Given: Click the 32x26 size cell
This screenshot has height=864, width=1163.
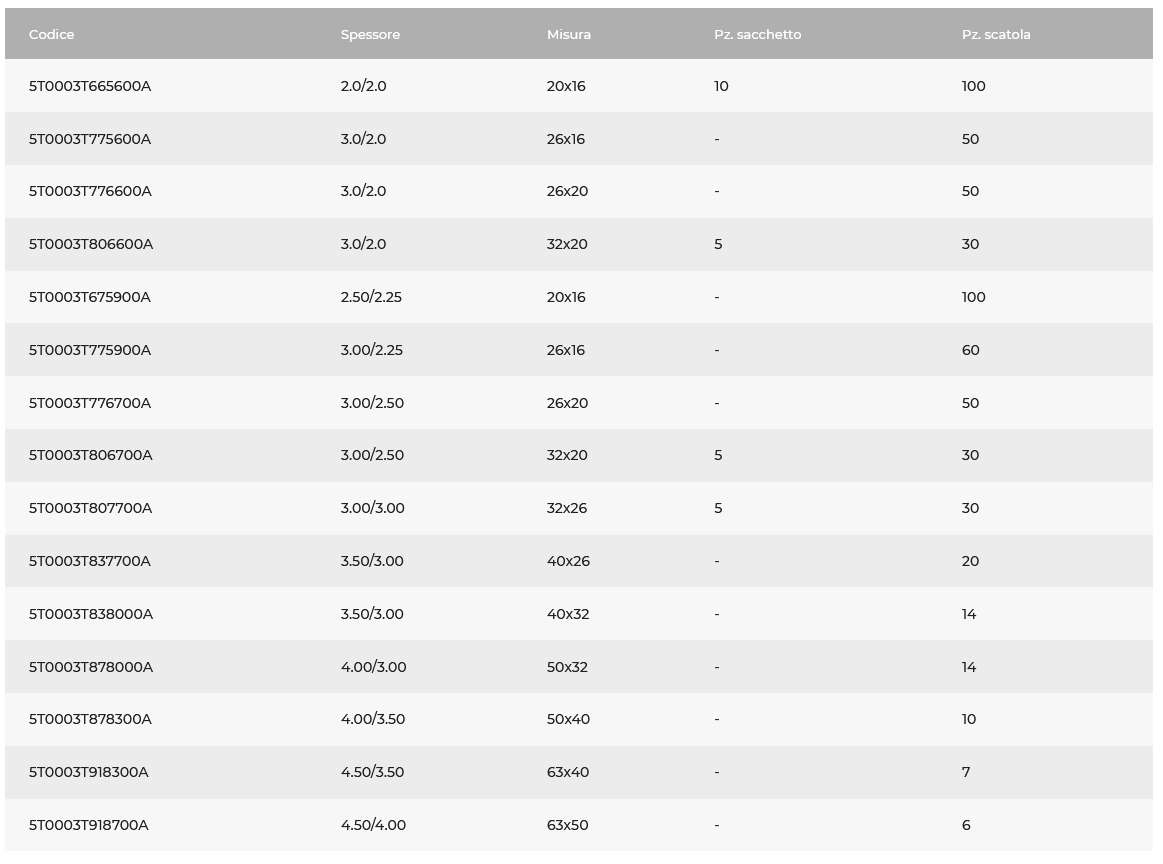Looking at the screenshot, I should pyautogui.click(x=567, y=508).
